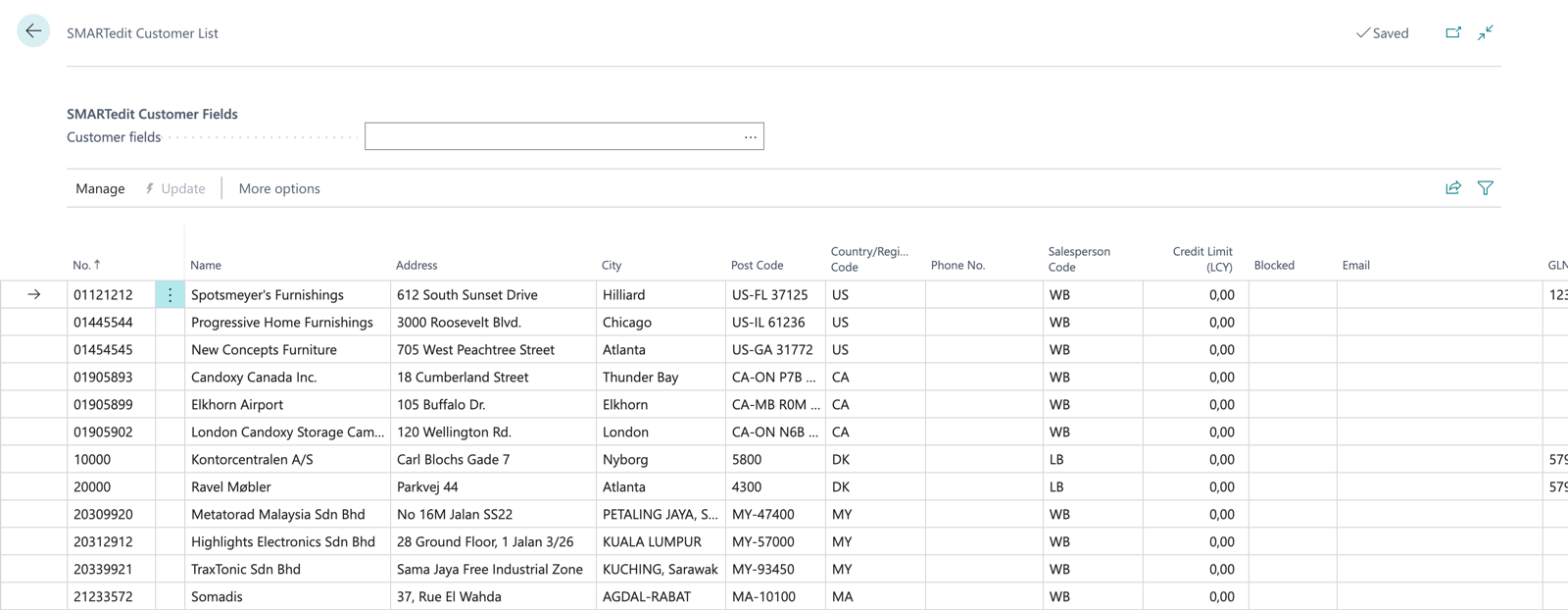Select the Kontorcentralen A/S name cell
The height and width of the screenshot is (610, 1568).
pos(252,460)
